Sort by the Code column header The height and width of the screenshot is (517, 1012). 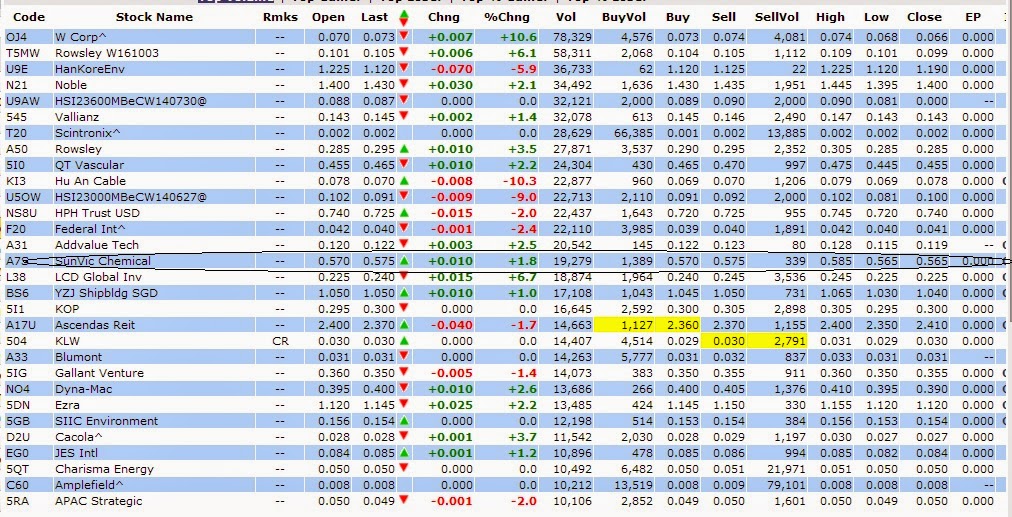29,17
